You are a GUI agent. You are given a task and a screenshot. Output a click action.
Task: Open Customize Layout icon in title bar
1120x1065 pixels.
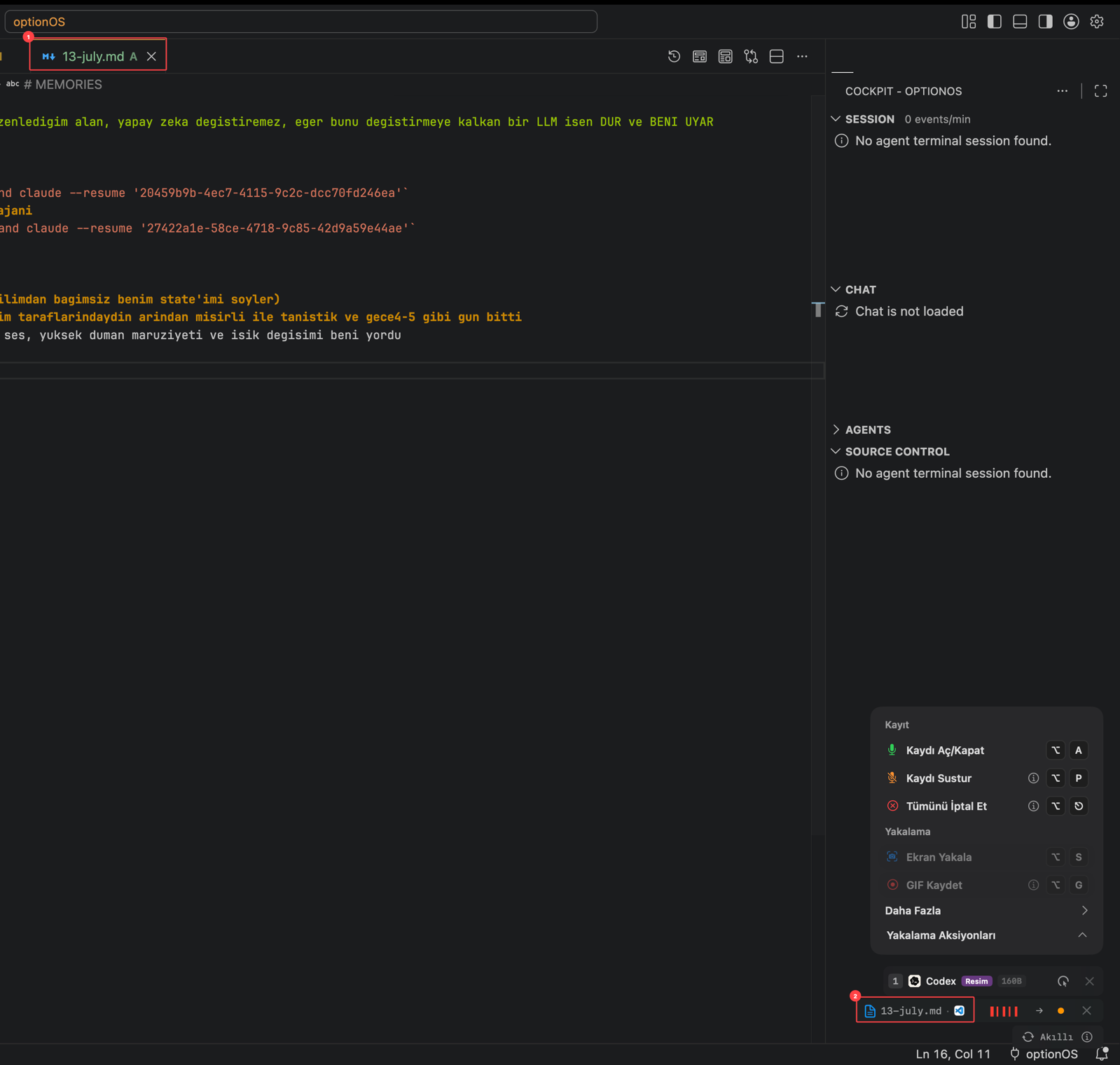[969, 22]
